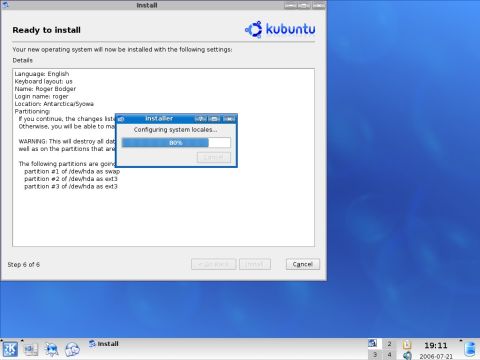The height and width of the screenshot is (360, 480).
Task: Click the 80% progress bar
Action: 176,143
